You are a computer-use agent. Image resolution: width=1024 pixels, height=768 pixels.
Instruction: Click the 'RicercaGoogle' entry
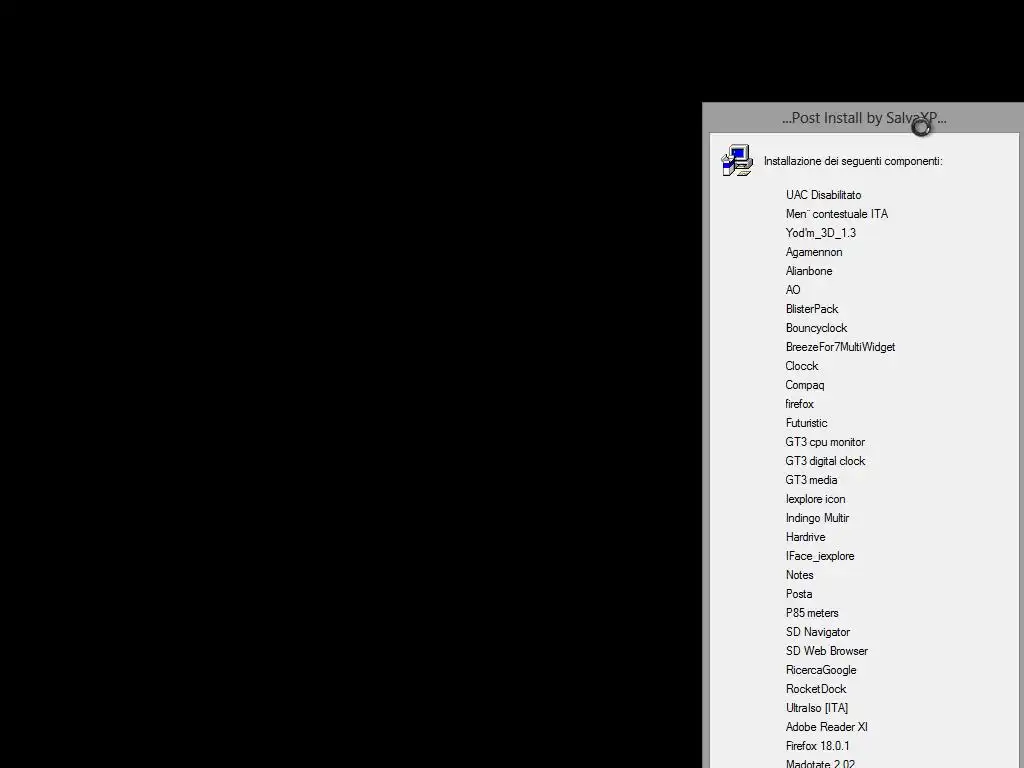point(821,670)
